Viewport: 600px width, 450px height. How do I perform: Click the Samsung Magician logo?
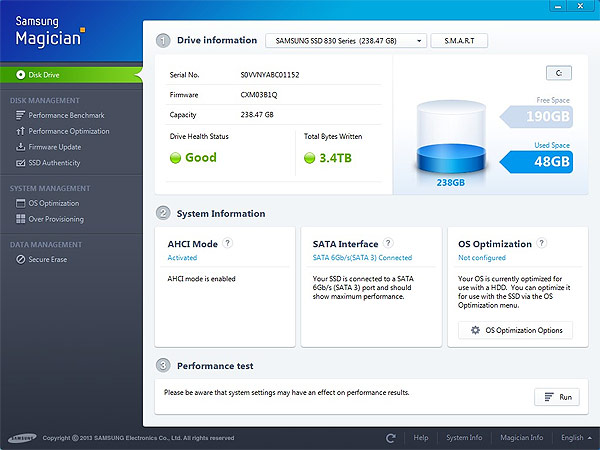[x=50, y=32]
